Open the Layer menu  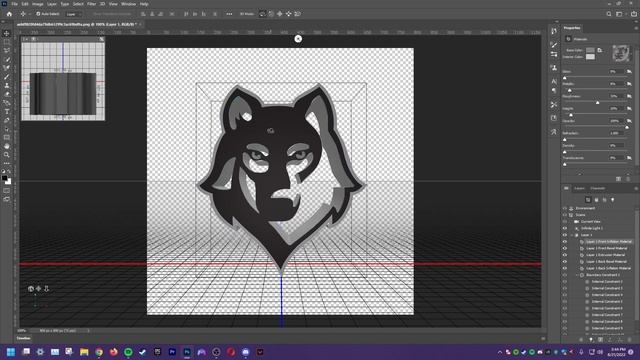(x=52, y=4)
